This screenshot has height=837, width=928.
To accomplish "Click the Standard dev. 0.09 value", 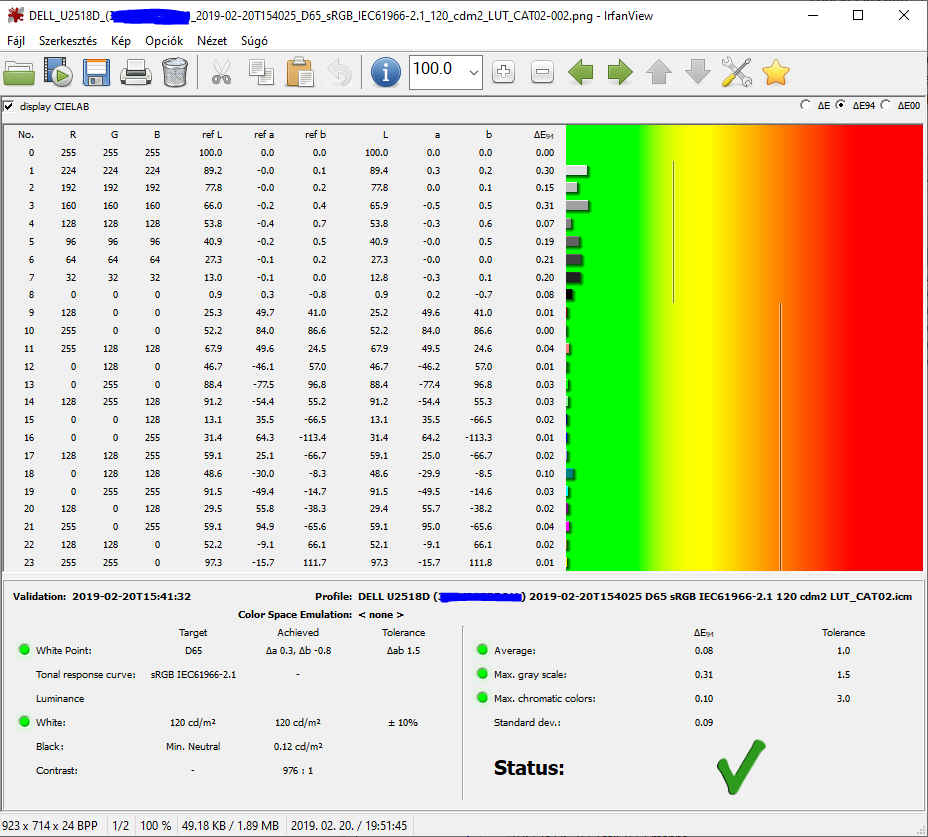I will [704, 723].
